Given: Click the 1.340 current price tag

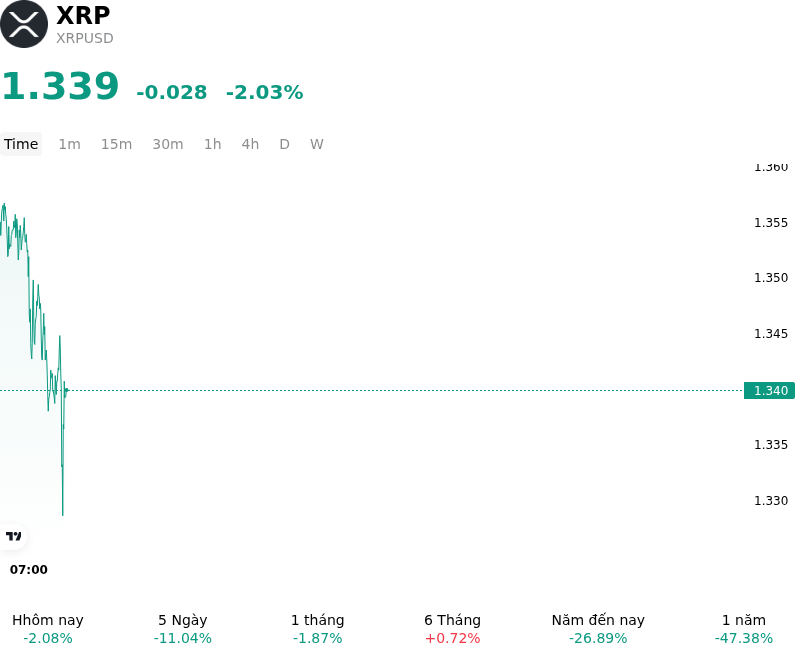Looking at the screenshot, I should (x=769, y=390).
